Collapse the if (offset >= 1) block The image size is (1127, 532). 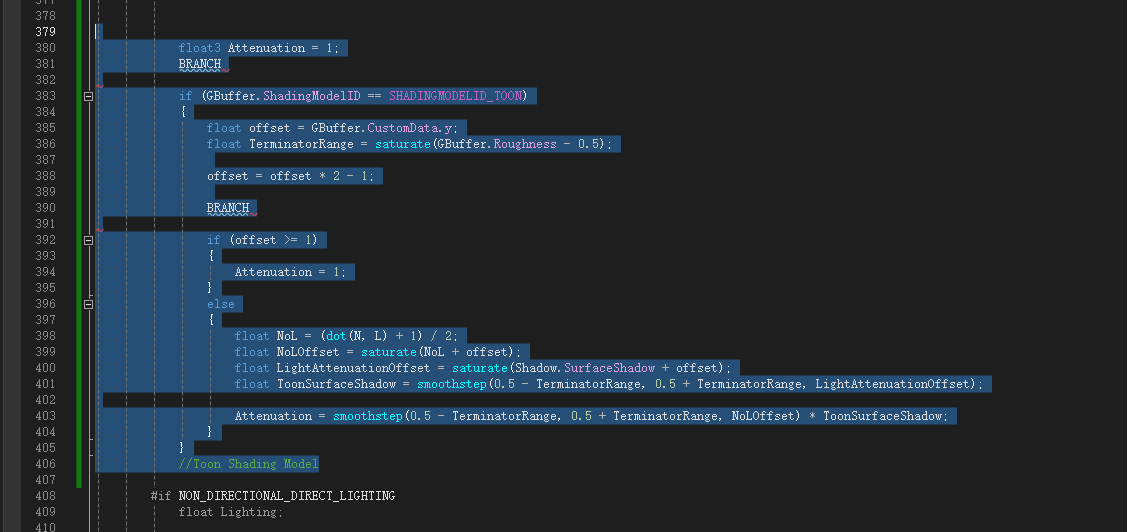pyautogui.click(x=88, y=240)
